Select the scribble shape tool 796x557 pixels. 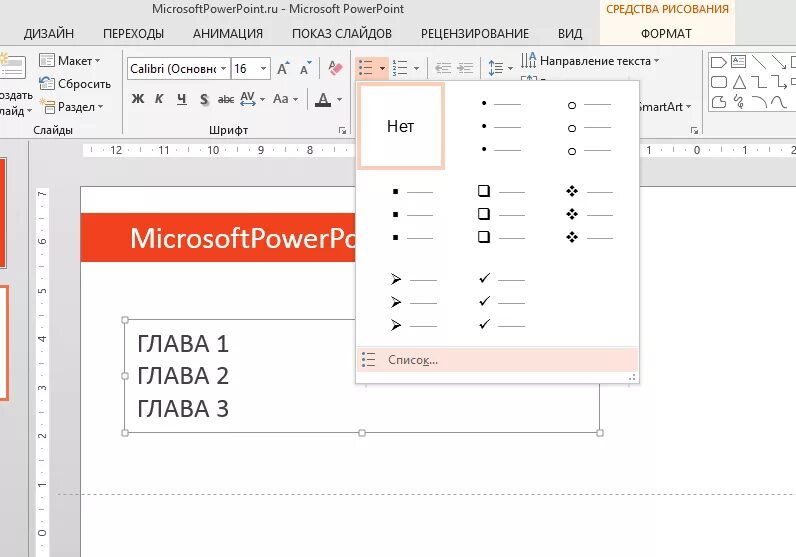(x=739, y=102)
